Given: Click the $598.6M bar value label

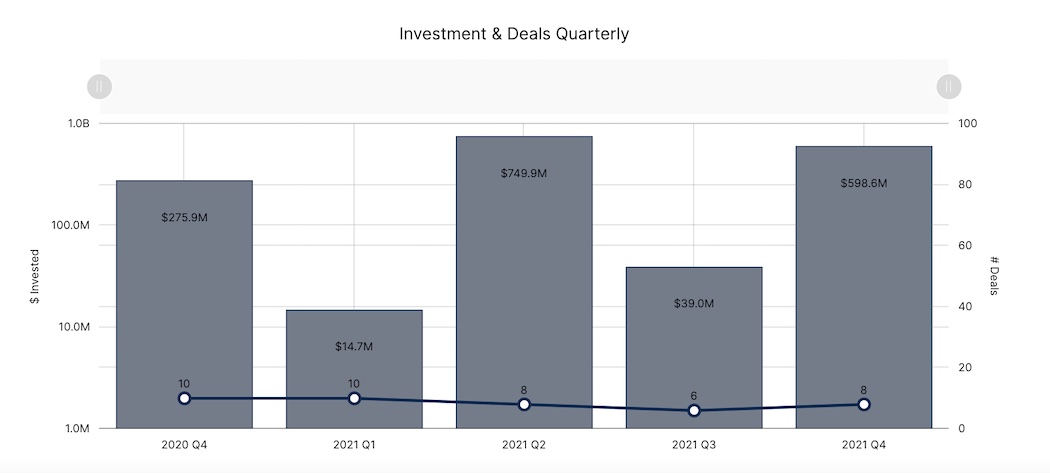Looking at the screenshot, I should click(x=864, y=183).
